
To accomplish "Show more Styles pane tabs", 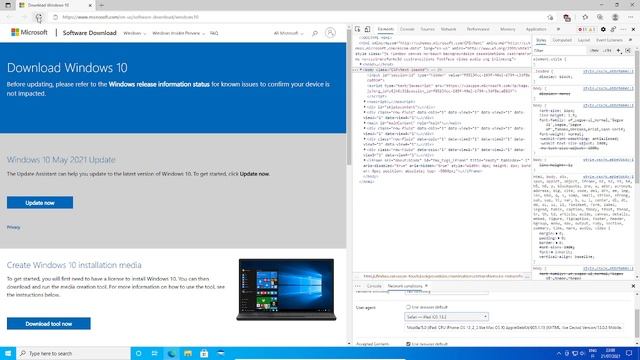I will [630, 40].
